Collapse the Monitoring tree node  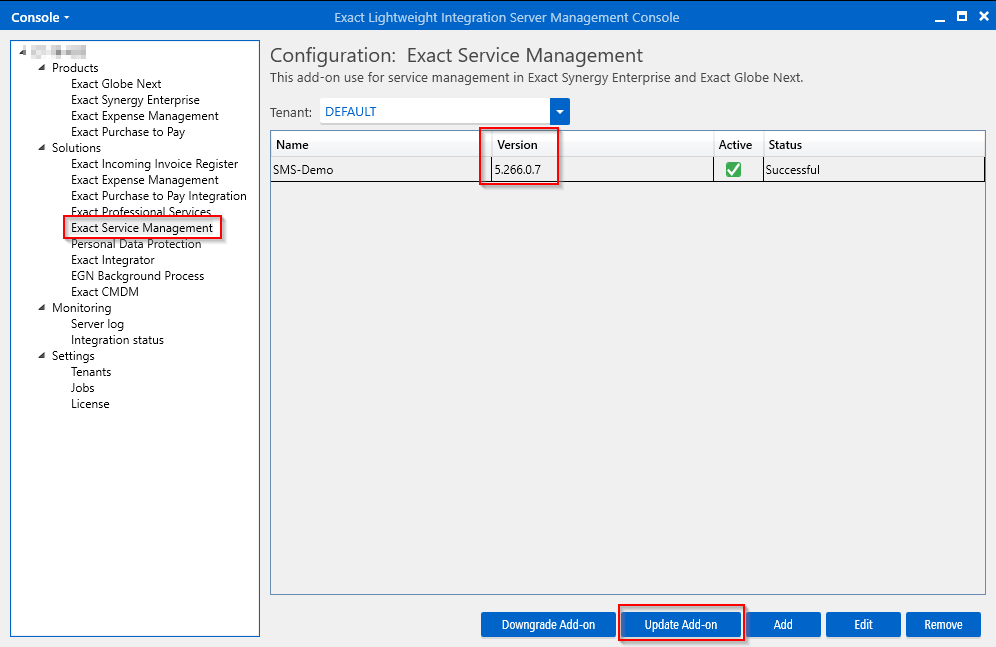[42, 307]
